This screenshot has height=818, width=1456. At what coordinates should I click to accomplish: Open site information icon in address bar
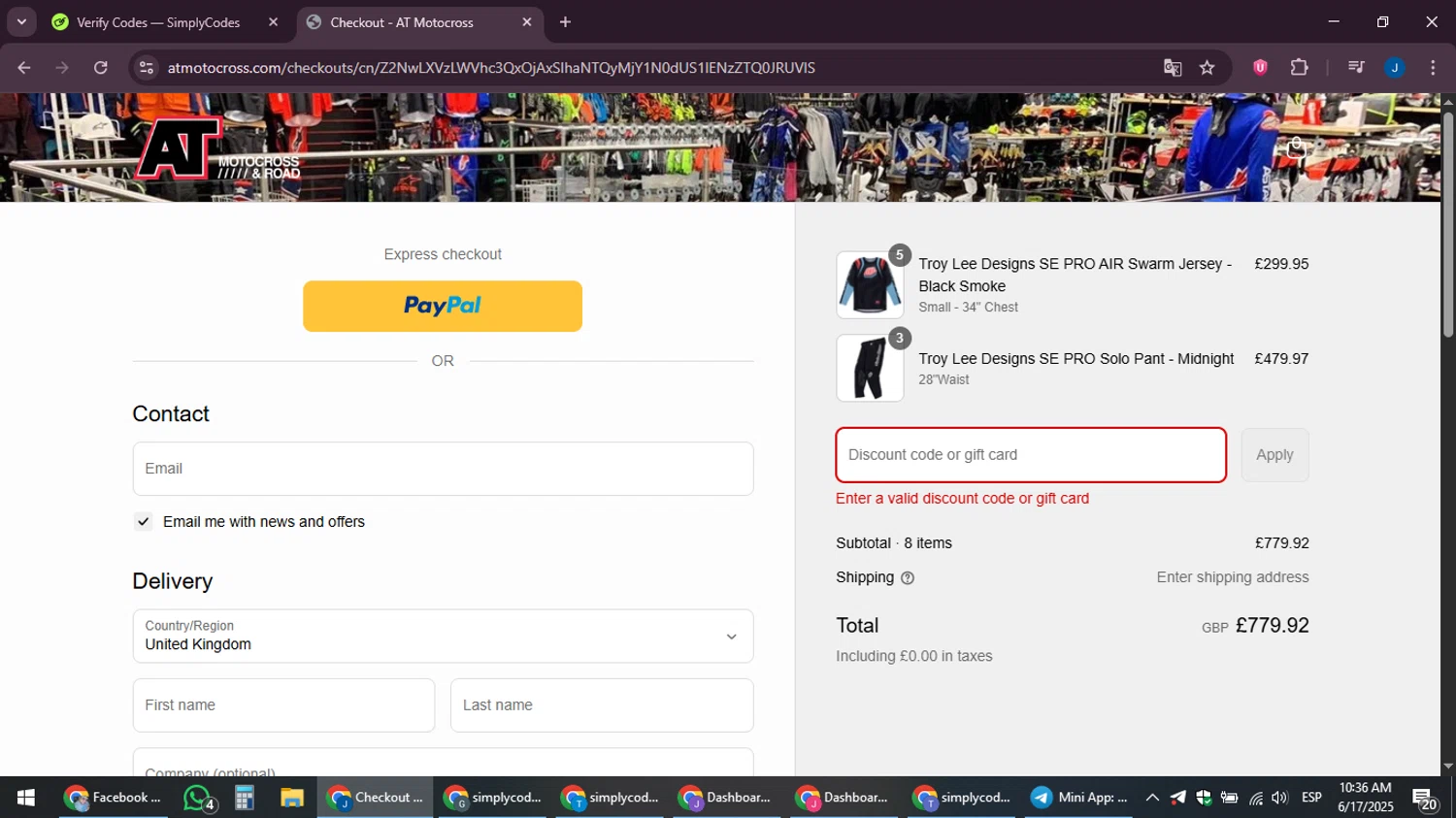click(147, 68)
